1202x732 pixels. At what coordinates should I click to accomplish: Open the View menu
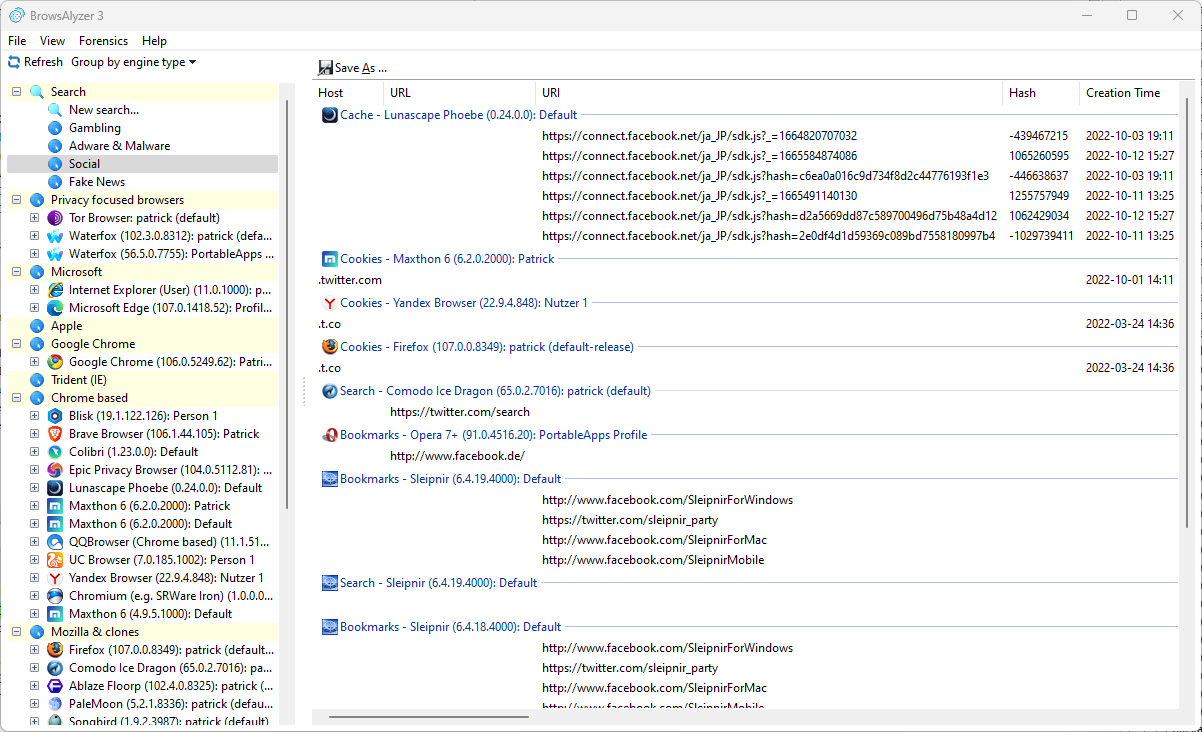tap(52, 41)
